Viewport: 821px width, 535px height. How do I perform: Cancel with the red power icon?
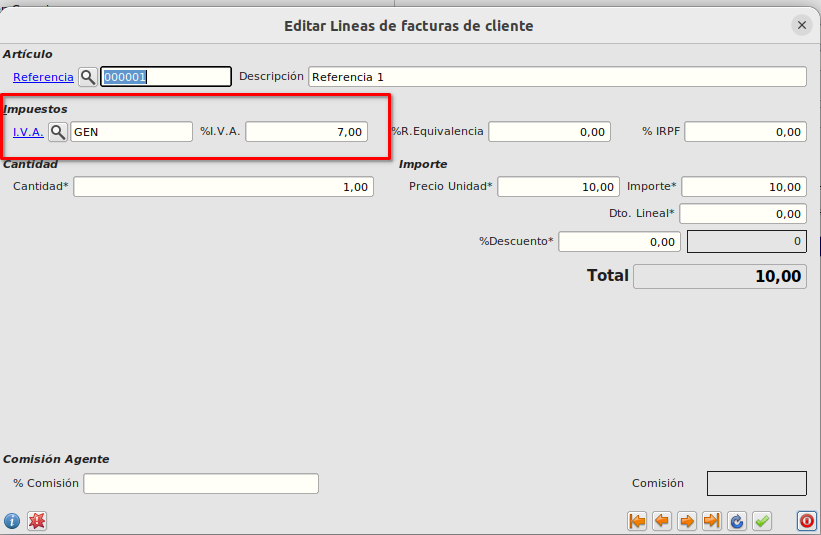click(806, 521)
